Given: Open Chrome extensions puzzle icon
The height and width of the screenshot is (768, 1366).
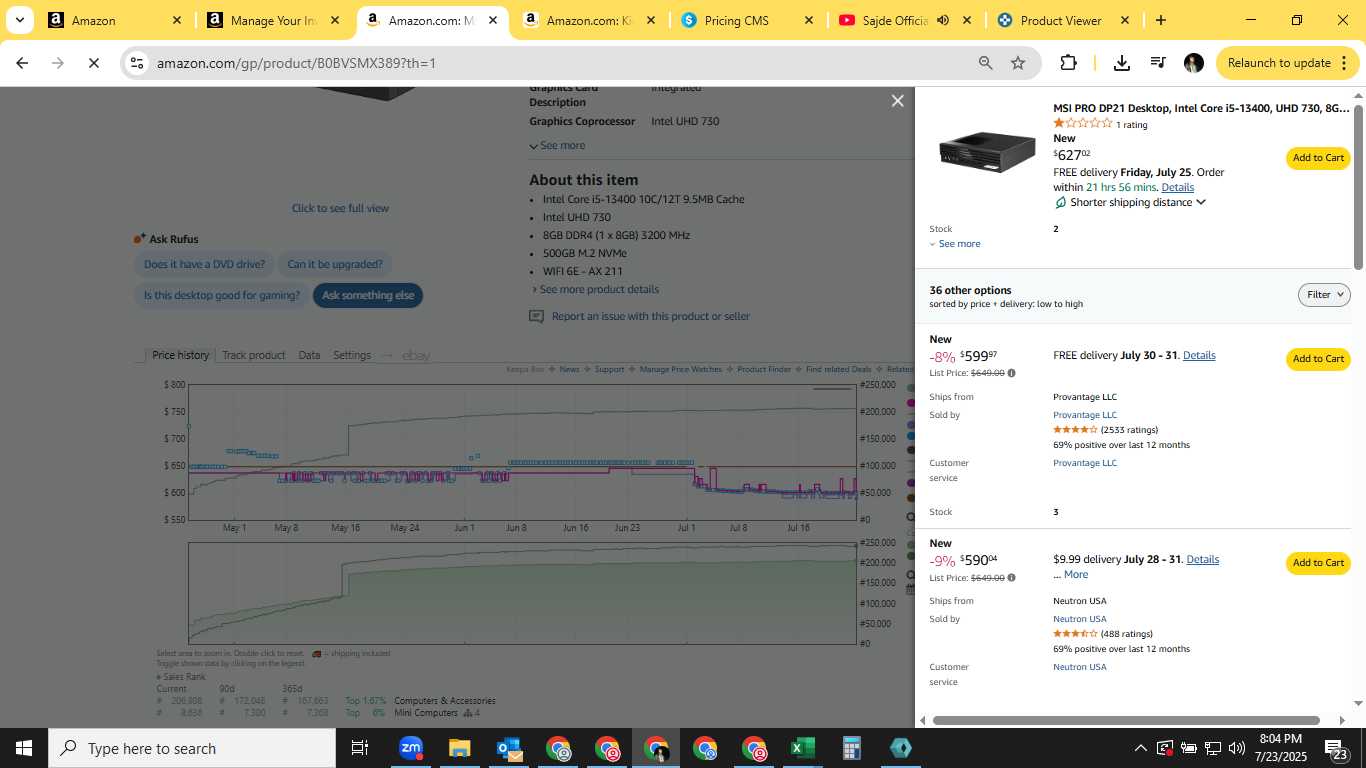Looking at the screenshot, I should tap(1068, 63).
